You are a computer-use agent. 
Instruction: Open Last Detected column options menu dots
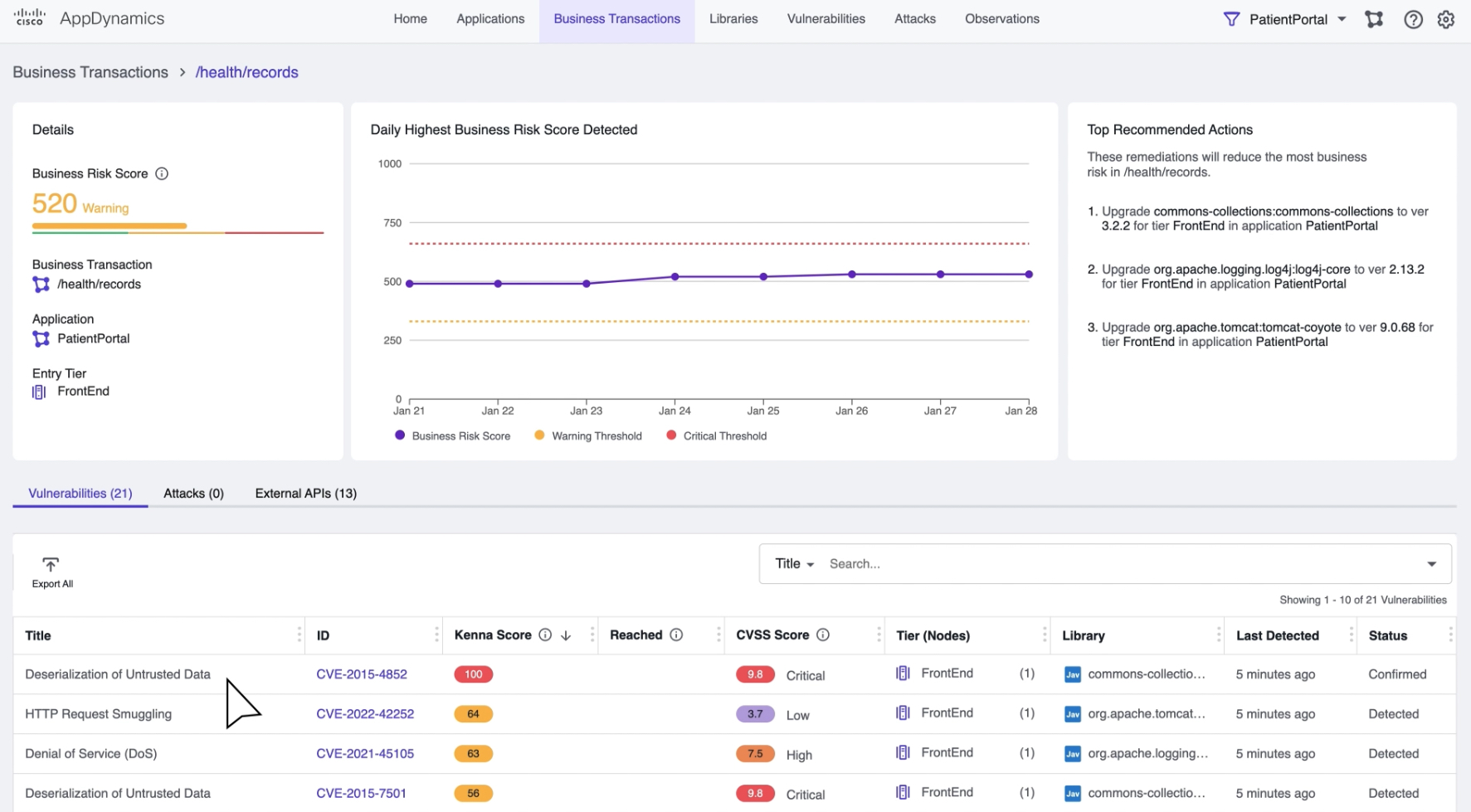pyautogui.click(x=1351, y=635)
